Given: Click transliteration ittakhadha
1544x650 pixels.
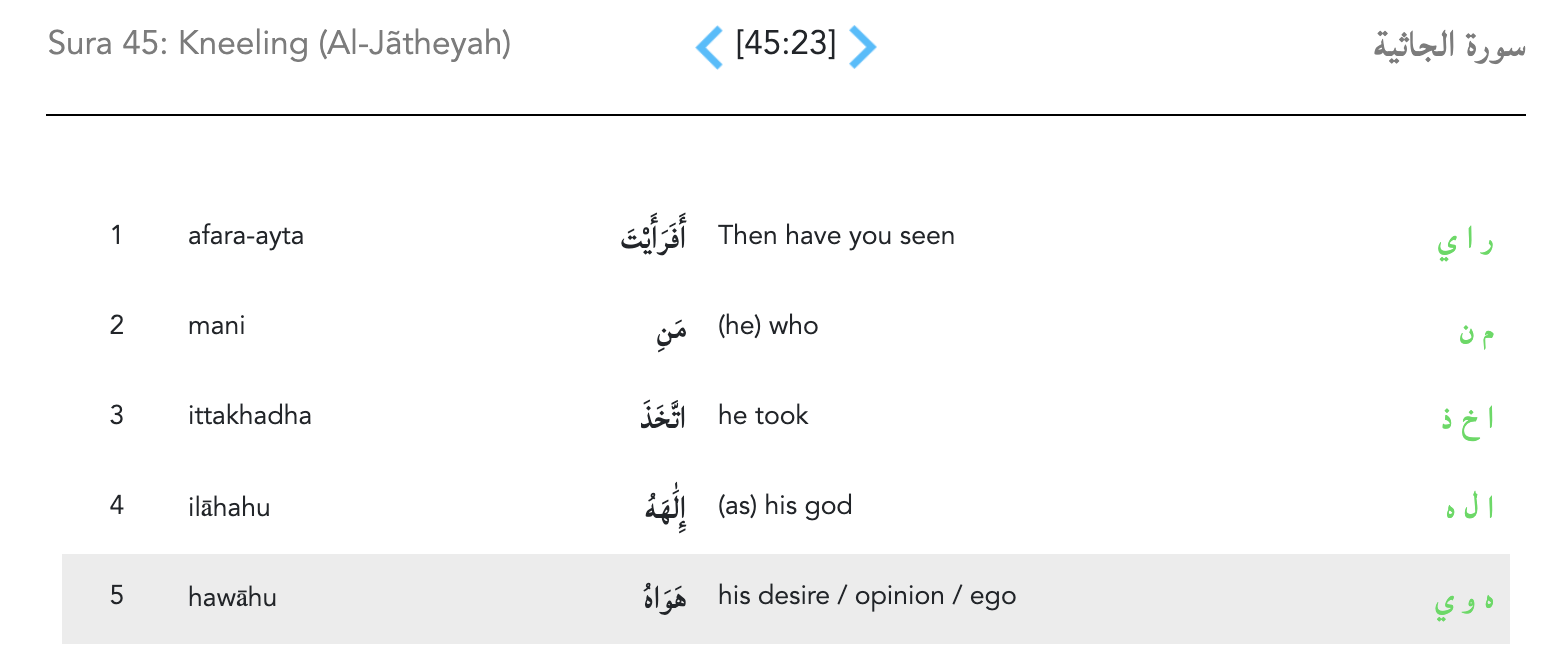Looking at the screenshot, I should [x=250, y=416].
